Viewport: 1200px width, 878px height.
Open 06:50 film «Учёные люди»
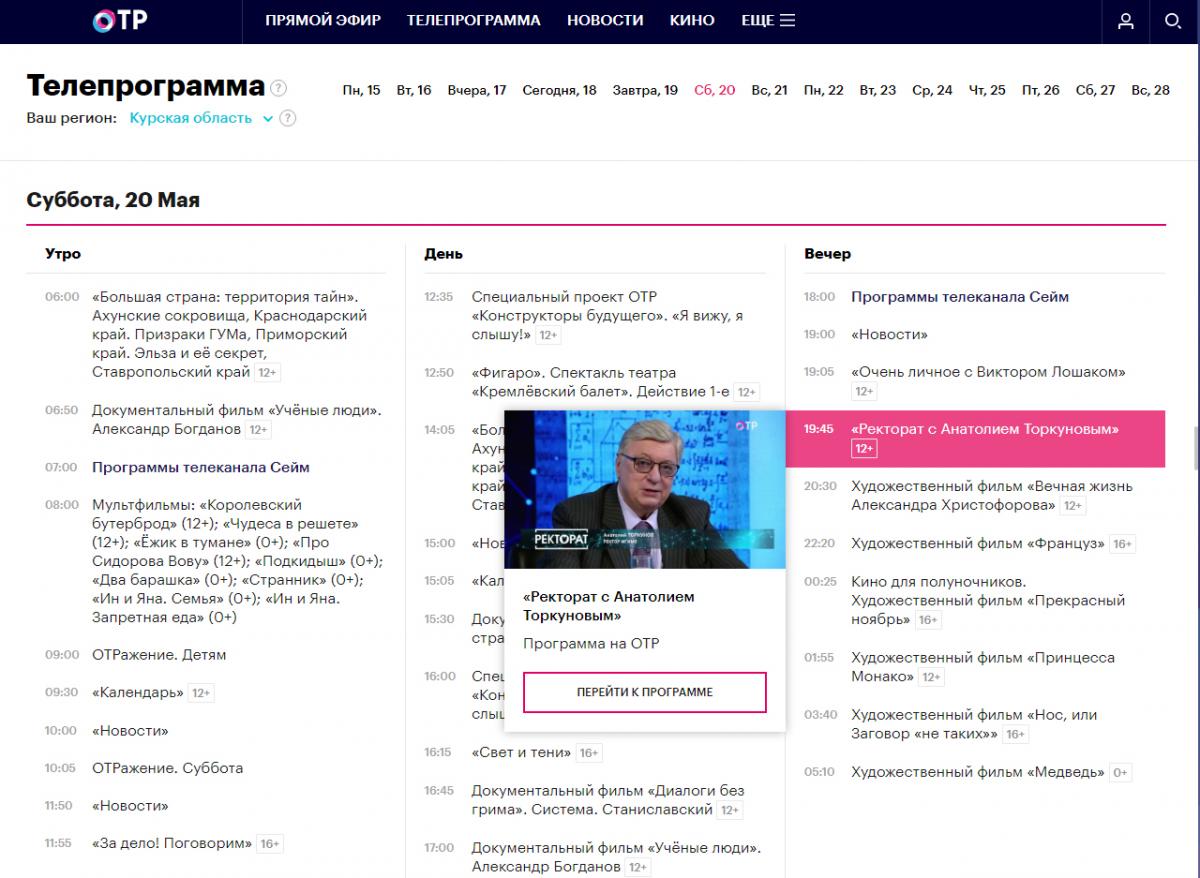[237, 420]
